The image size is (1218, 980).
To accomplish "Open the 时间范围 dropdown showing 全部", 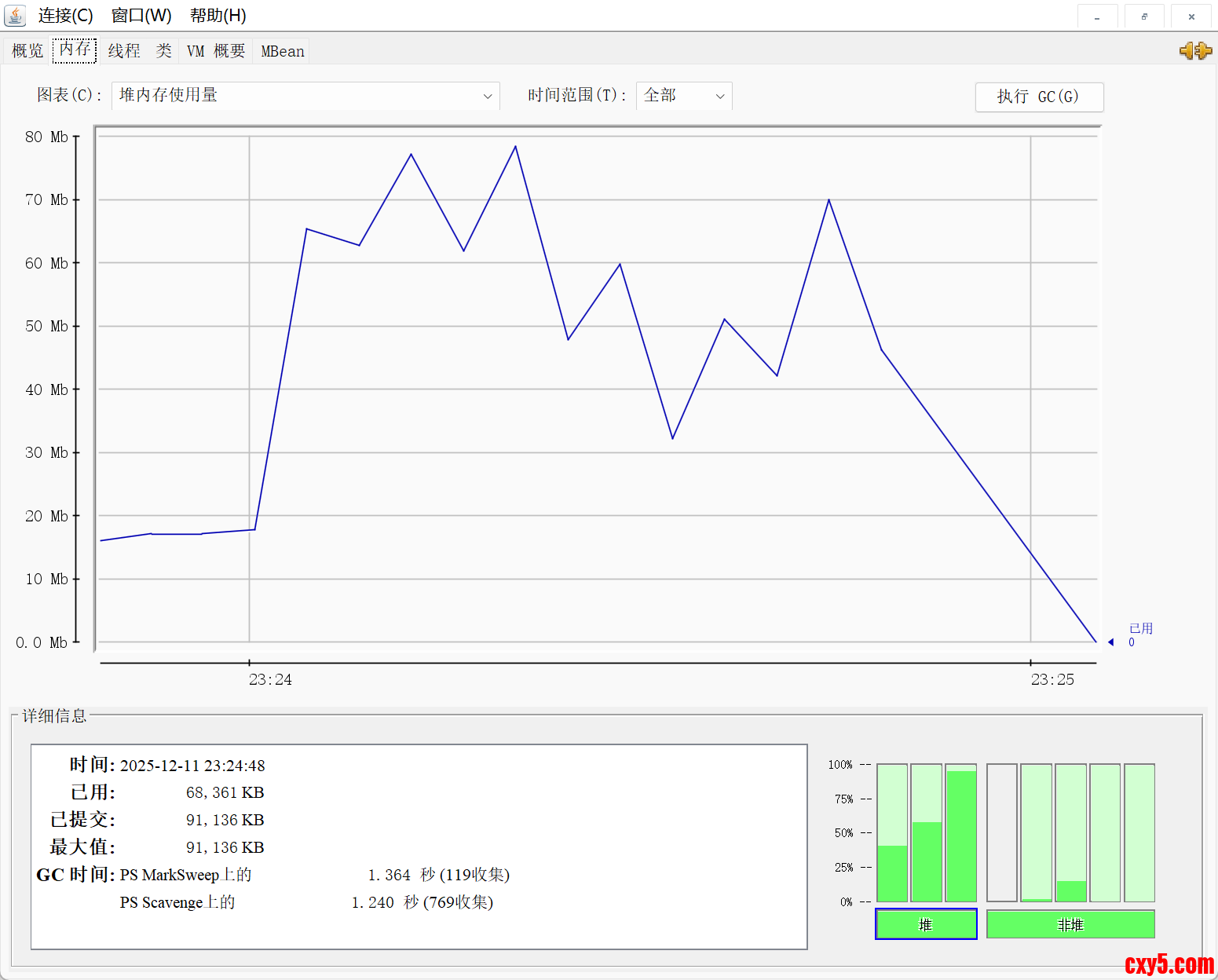I will 683,96.
